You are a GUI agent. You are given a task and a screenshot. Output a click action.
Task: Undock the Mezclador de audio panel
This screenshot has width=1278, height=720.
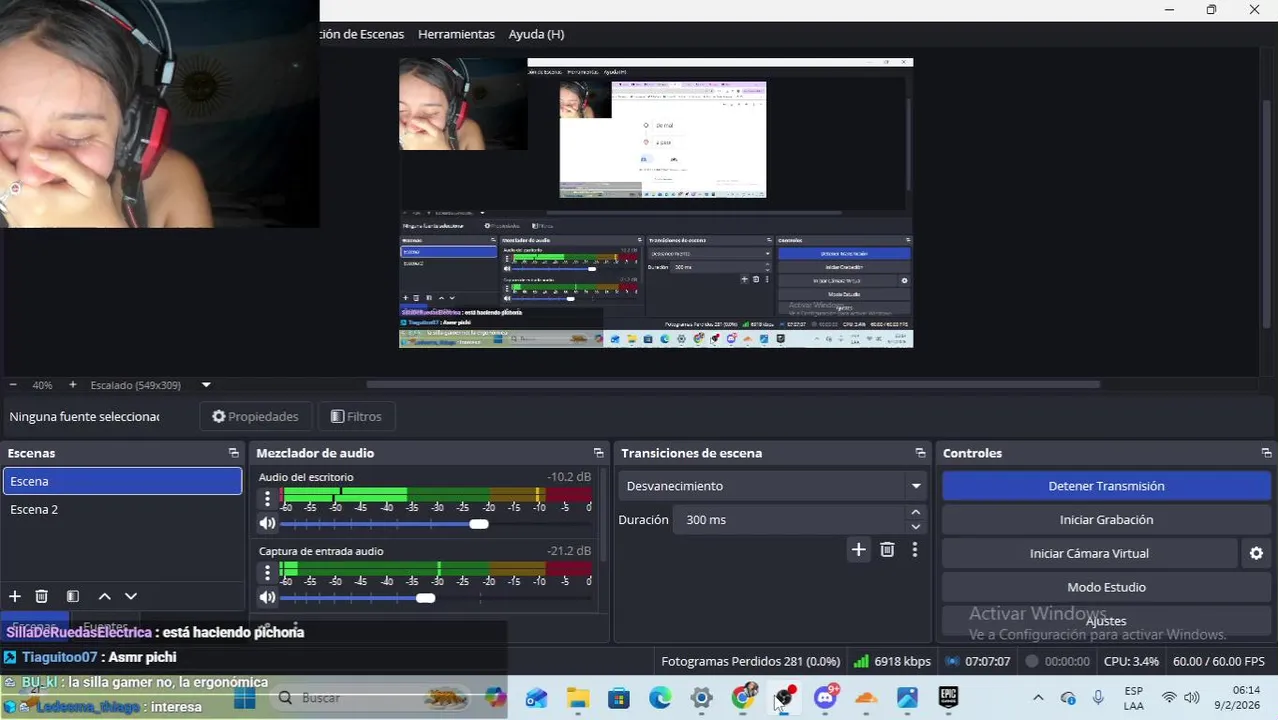tap(598, 453)
